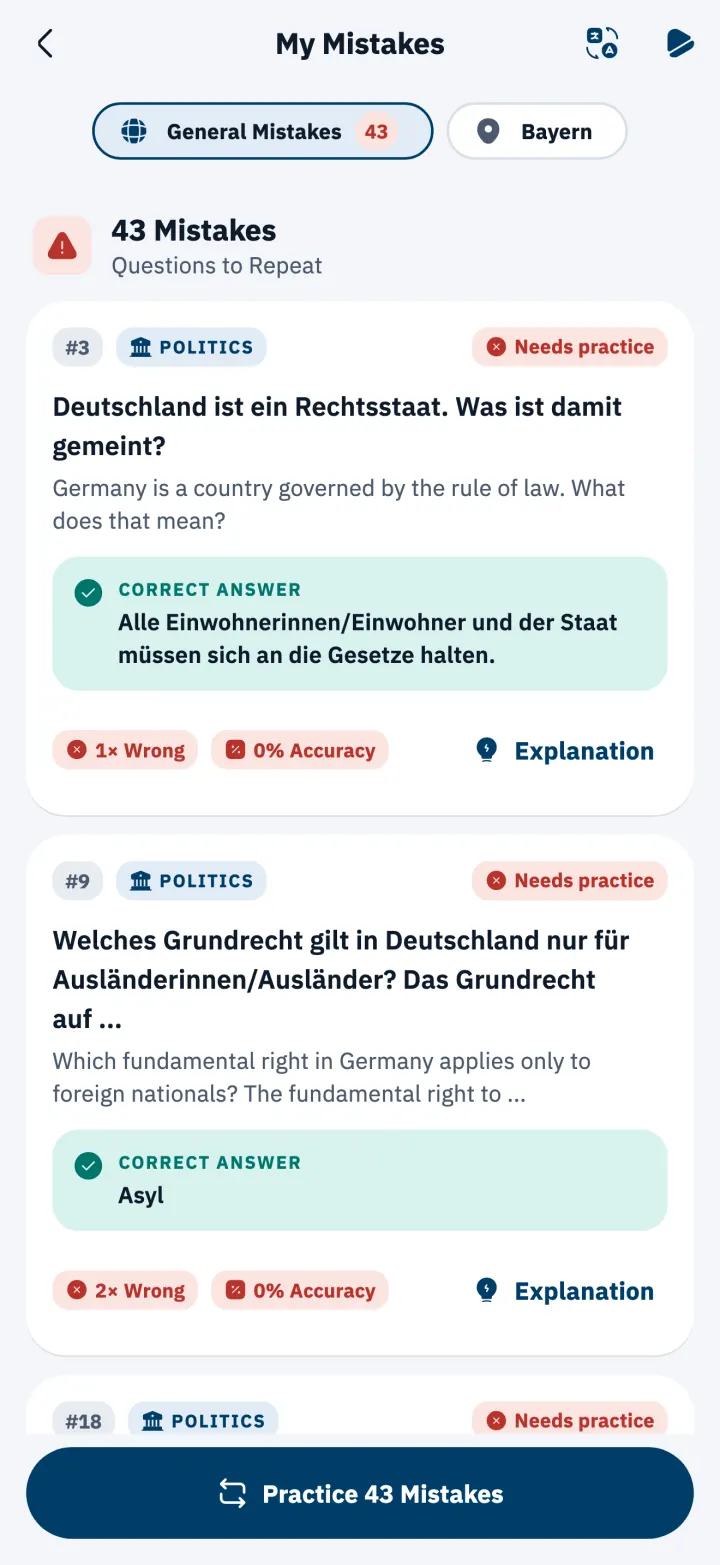Start Practice 43 Mistakes
Viewport: 720px width, 1565px height.
[360, 1493]
